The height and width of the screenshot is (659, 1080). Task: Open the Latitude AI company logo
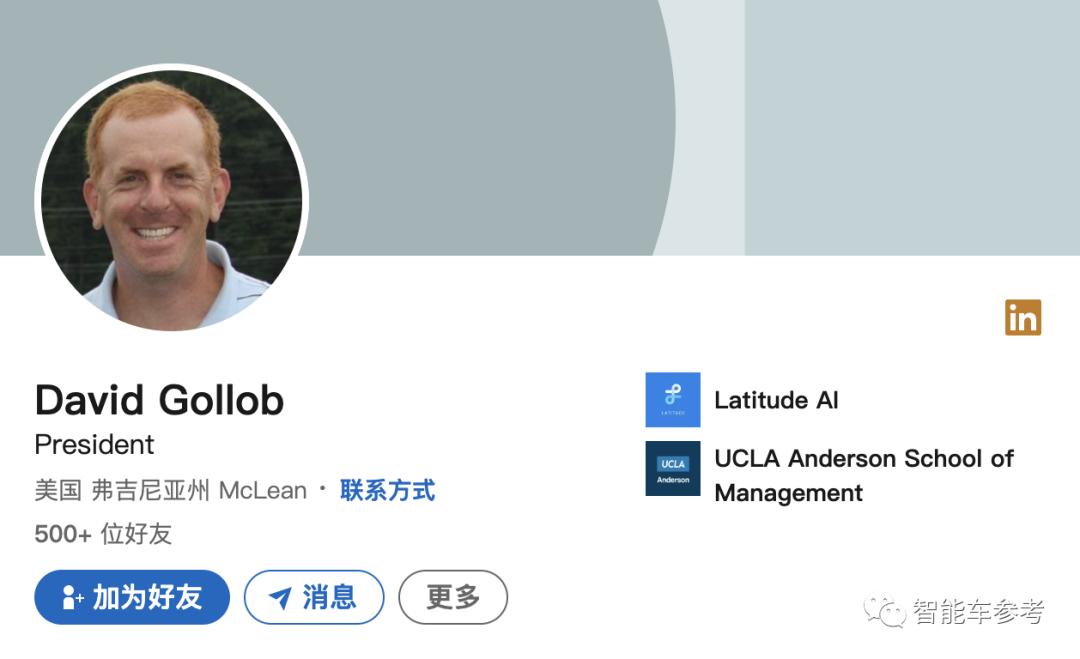coord(673,400)
